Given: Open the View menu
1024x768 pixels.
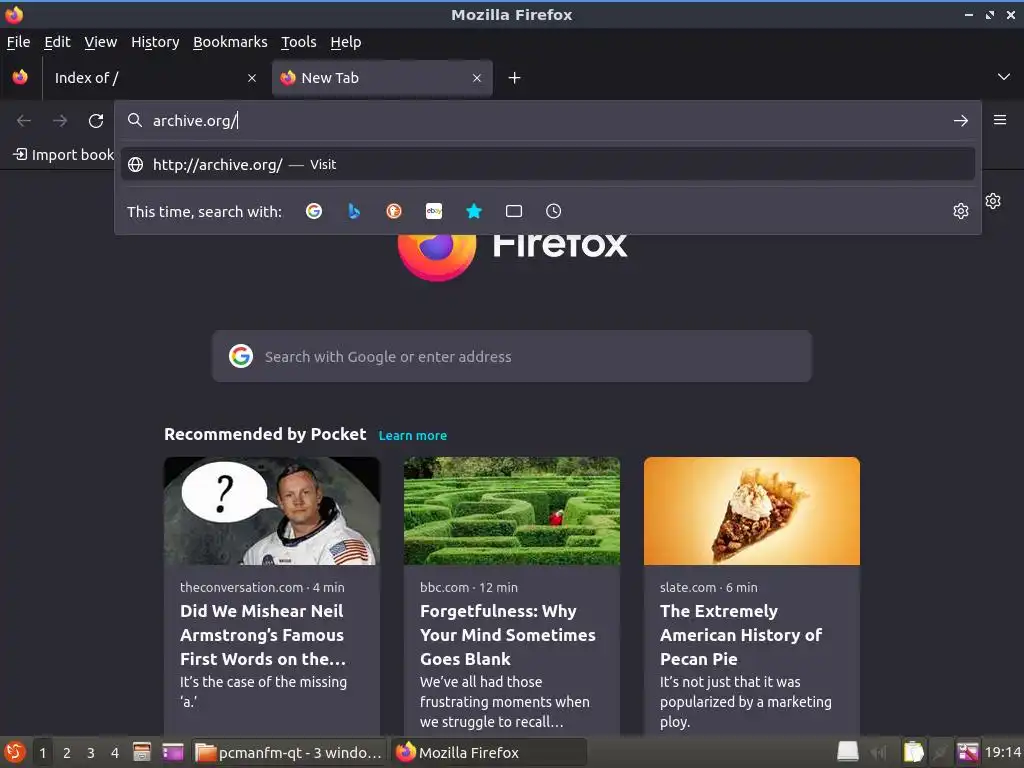Looking at the screenshot, I should coord(101,42).
